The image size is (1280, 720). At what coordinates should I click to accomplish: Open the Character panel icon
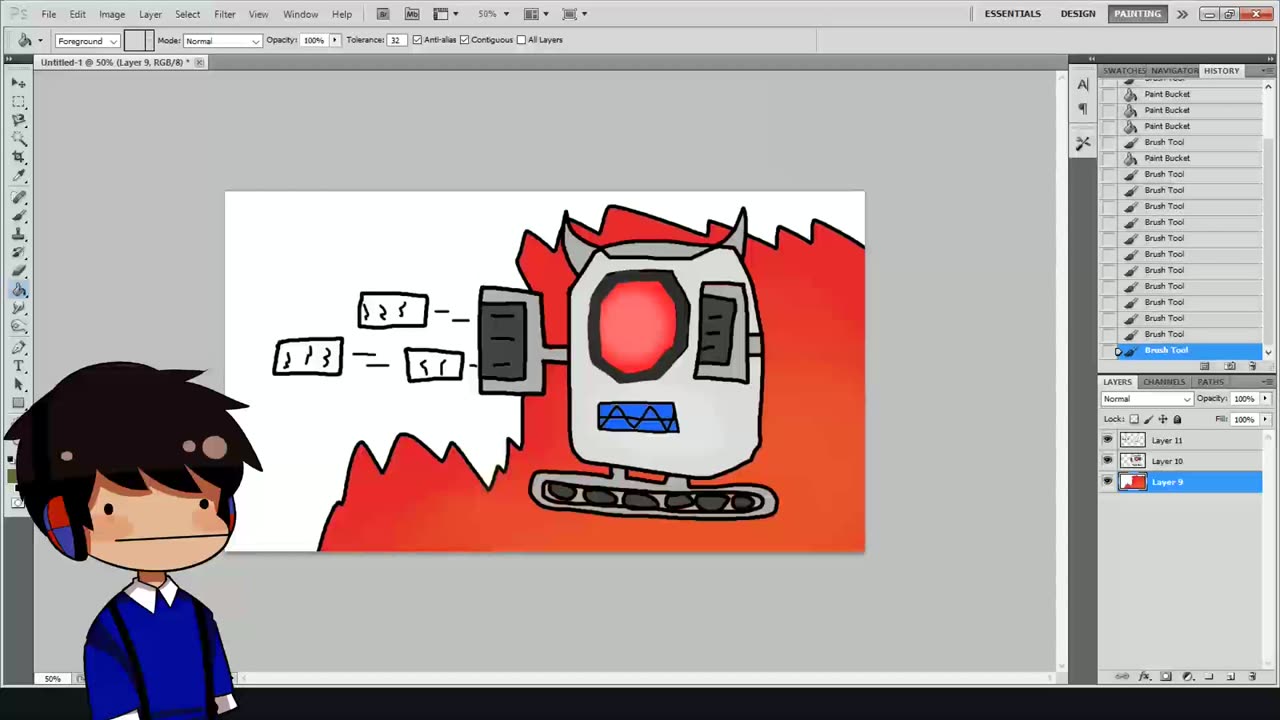(x=1083, y=85)
